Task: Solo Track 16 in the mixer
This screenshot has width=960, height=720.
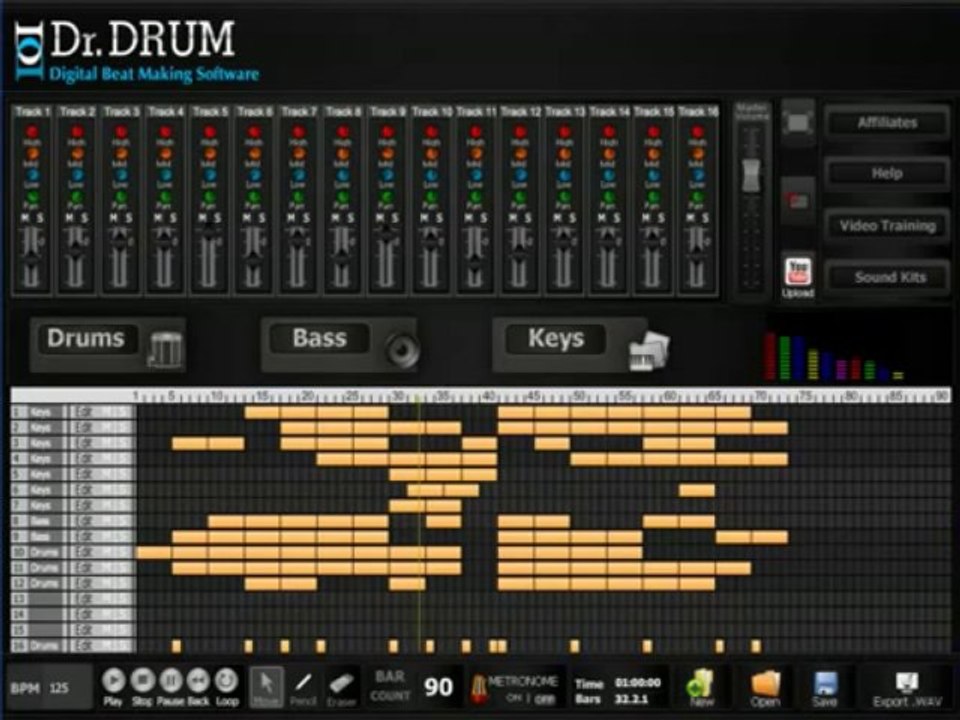Action: click(705, 218)
